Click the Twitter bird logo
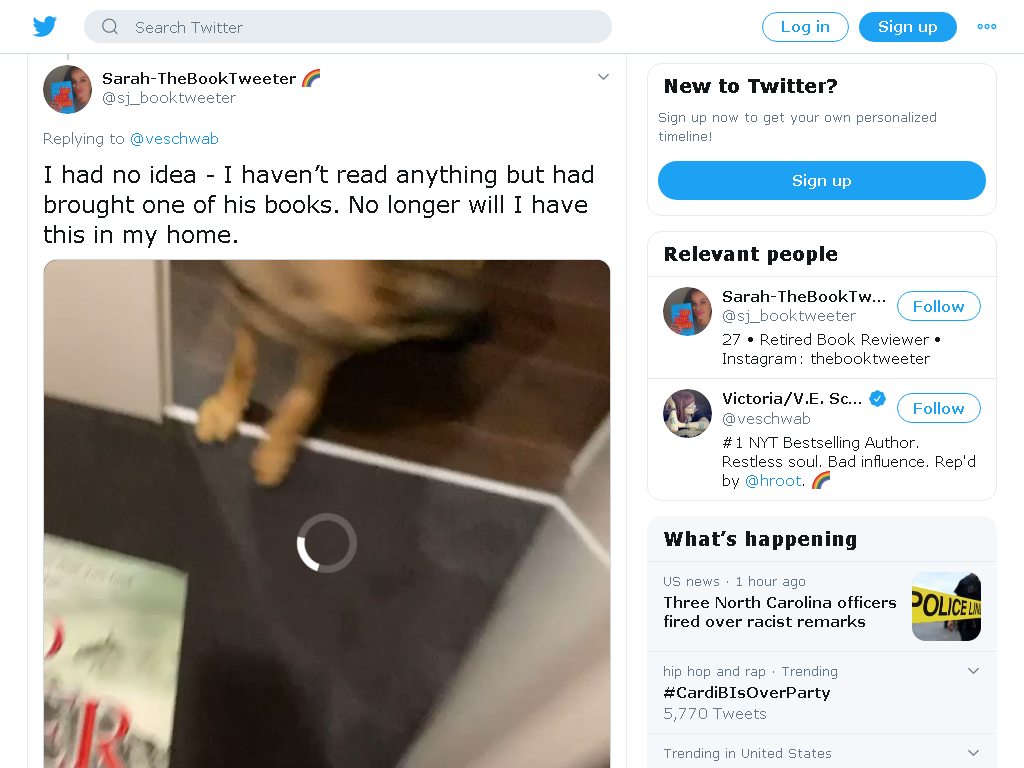1024x768 pixels. coord(45,27)
